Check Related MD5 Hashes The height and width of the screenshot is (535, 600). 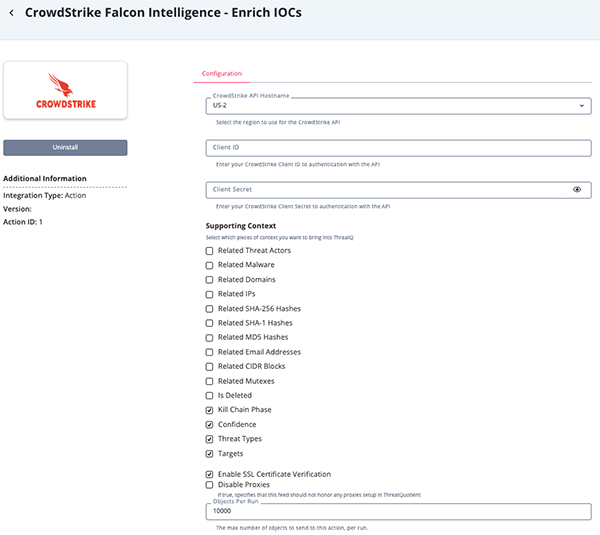[209, 338]
